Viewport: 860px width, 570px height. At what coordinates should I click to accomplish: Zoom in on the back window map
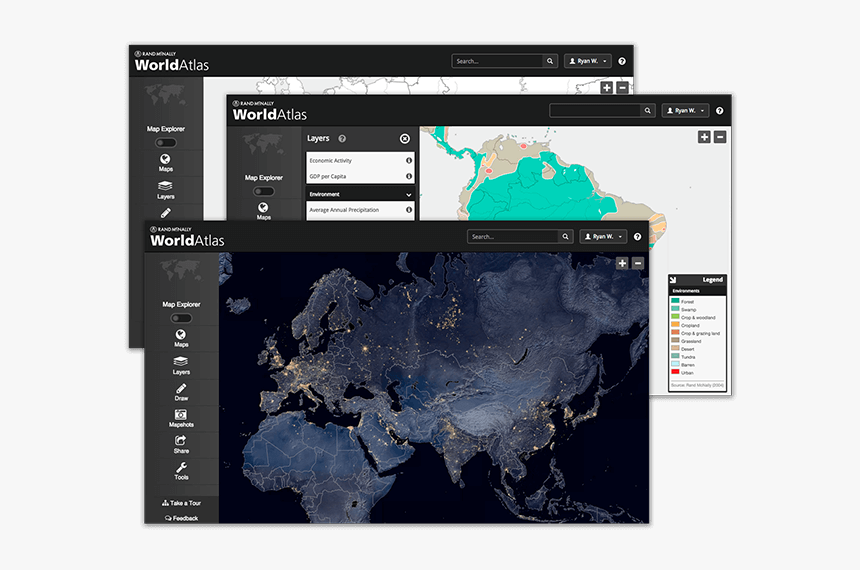607,88
